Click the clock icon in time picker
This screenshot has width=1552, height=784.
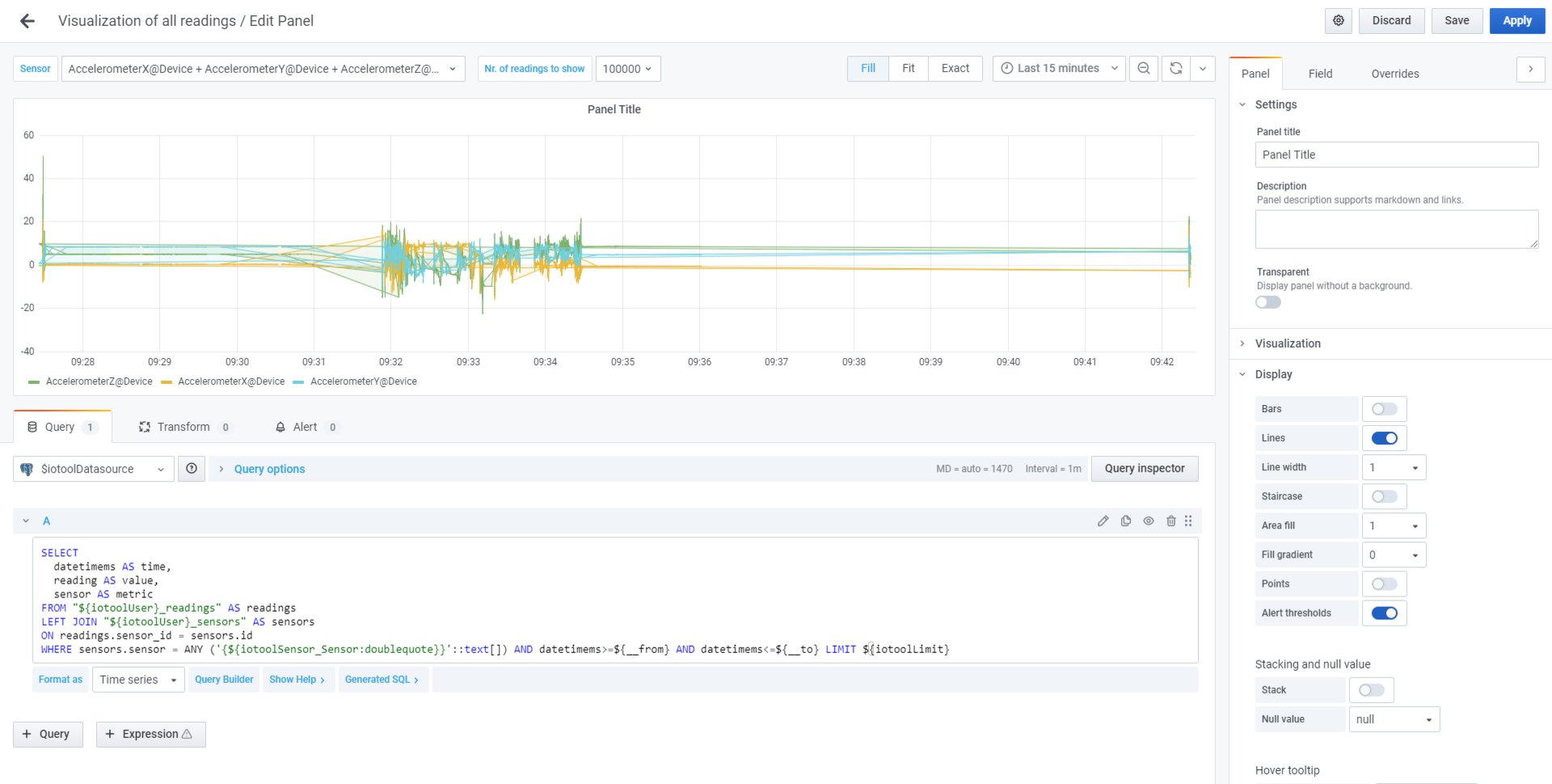1007,69
